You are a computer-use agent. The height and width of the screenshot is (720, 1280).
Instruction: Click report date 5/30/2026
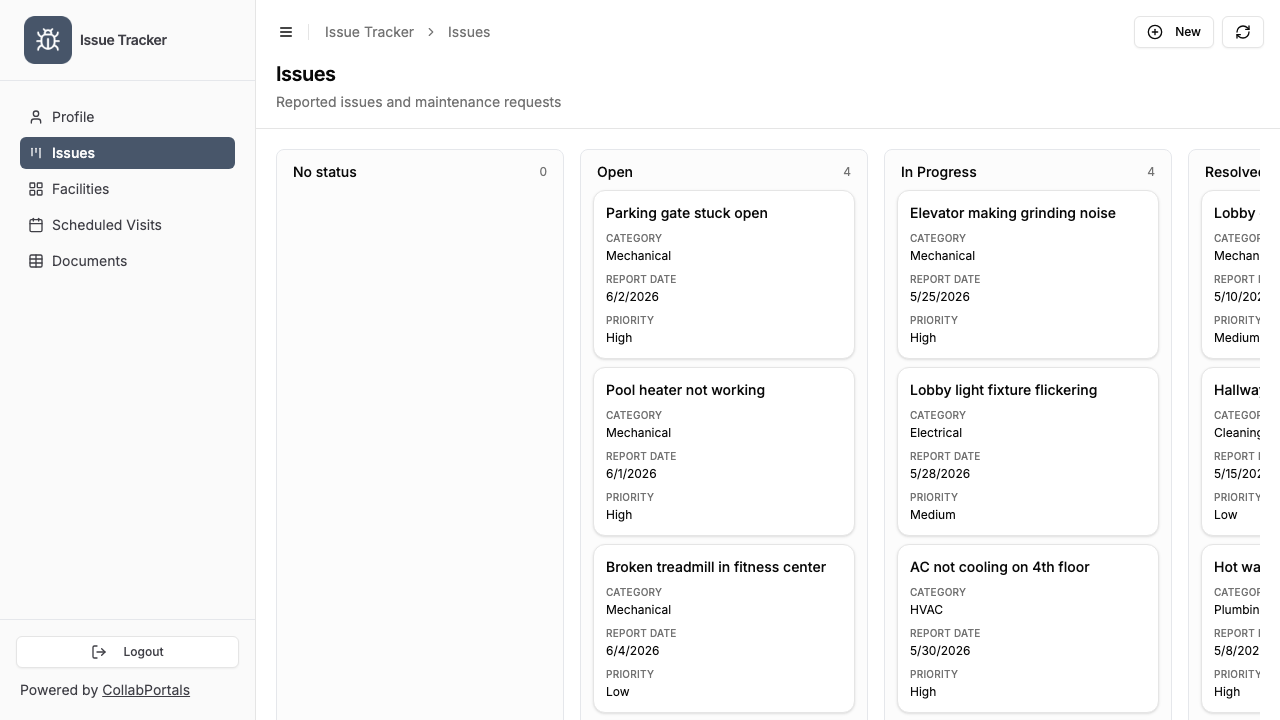pos(940,651)
